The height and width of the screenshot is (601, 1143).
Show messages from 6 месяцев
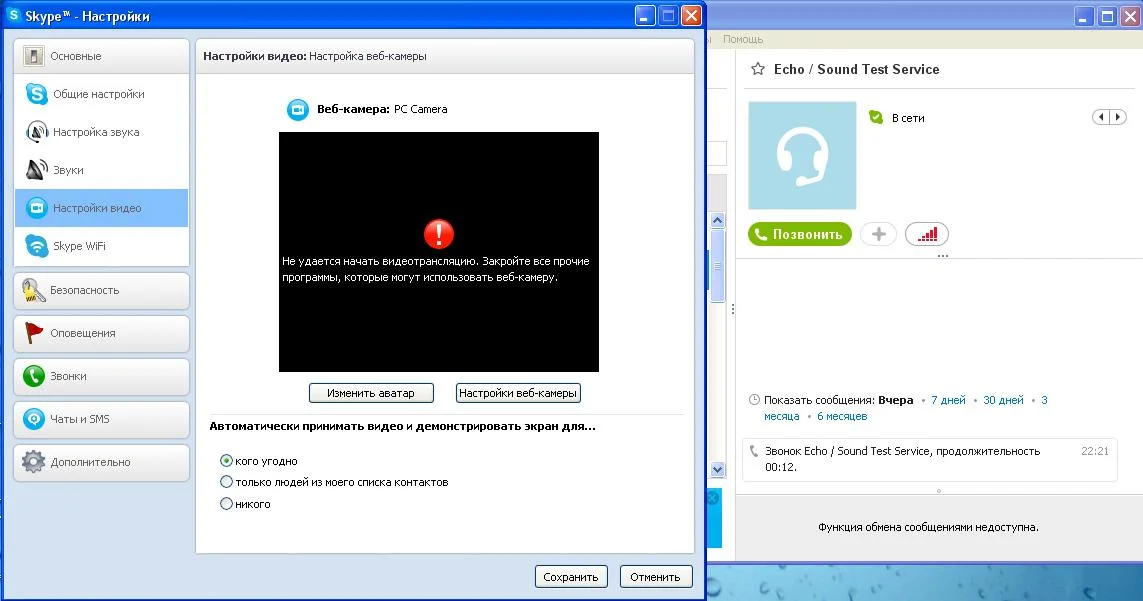pyautogui.click(x=842, y=416)
